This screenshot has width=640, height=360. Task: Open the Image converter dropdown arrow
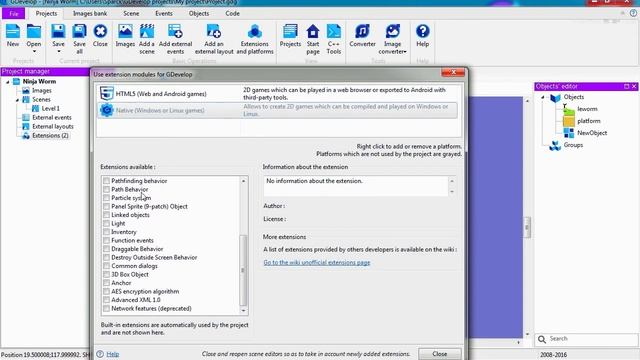[x=405, y=52]
